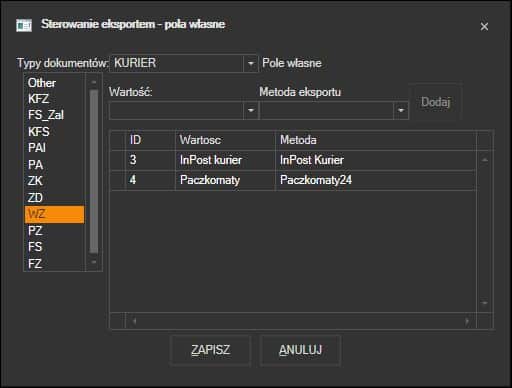Click the table horizontal scrollbar right arrow
The width and height of the screenshot is (512, 388).
pyautogui.click(x=467, y=321)
